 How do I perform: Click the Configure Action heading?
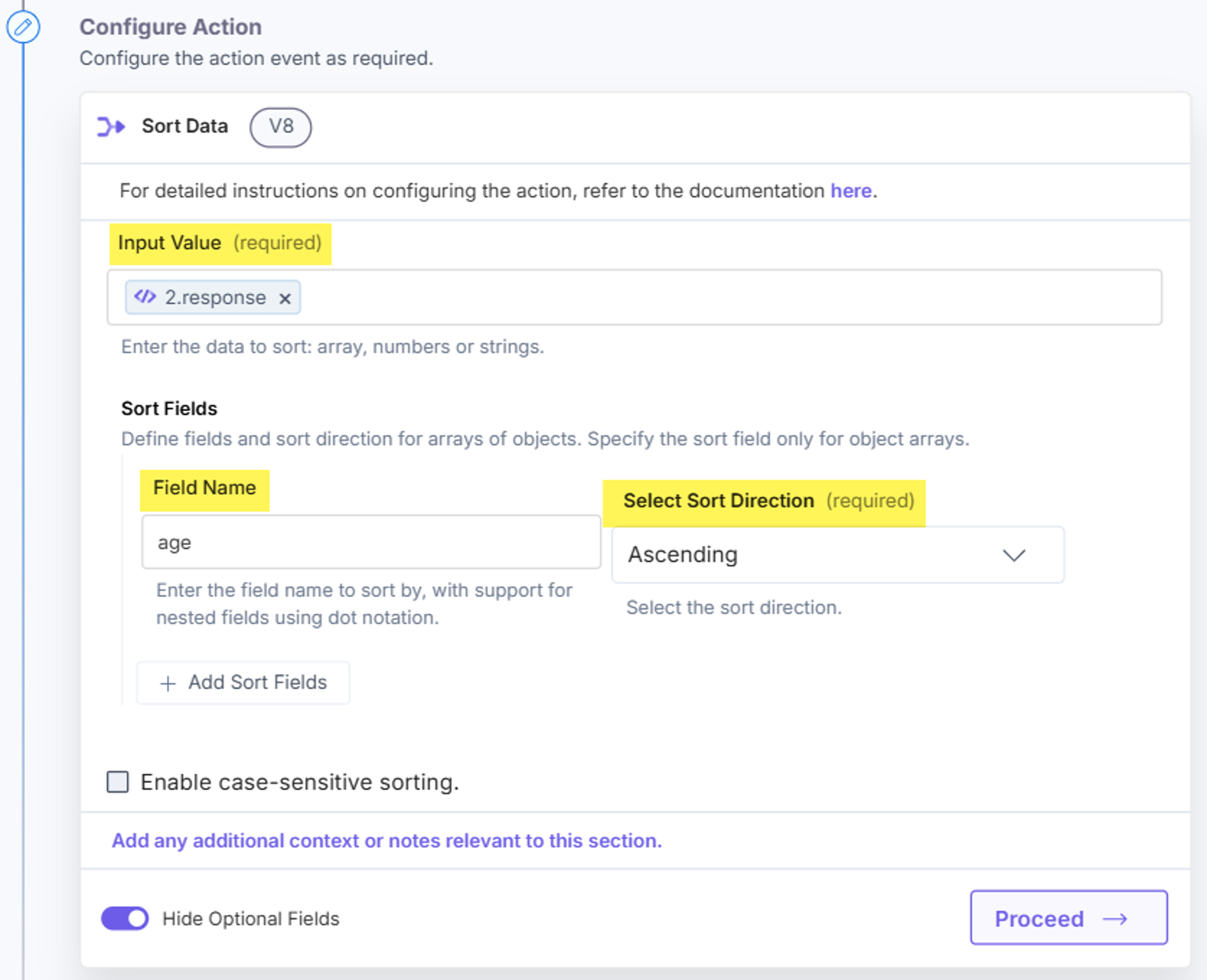[x=171, y=27]
